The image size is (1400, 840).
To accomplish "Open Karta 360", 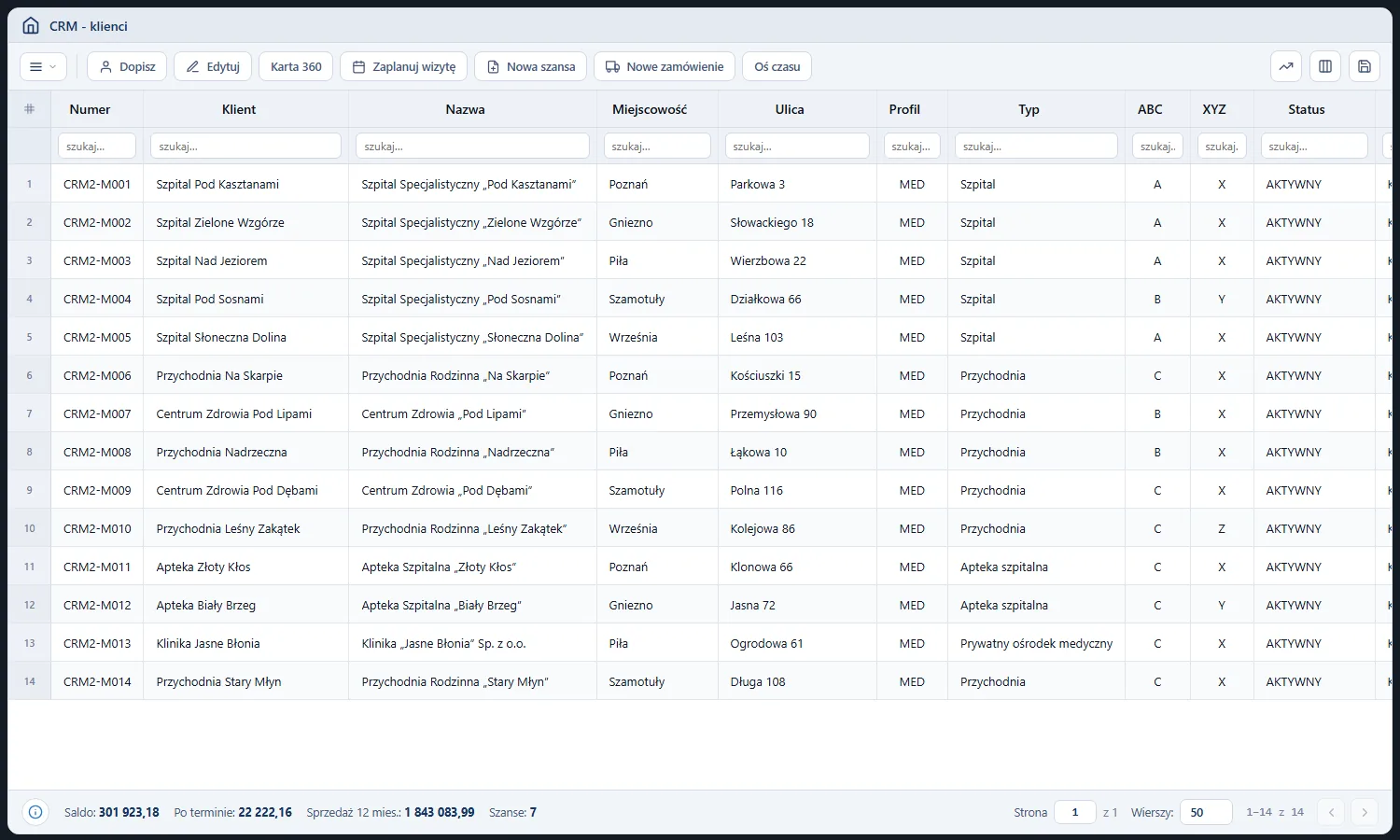I will [x=296, y=66].
